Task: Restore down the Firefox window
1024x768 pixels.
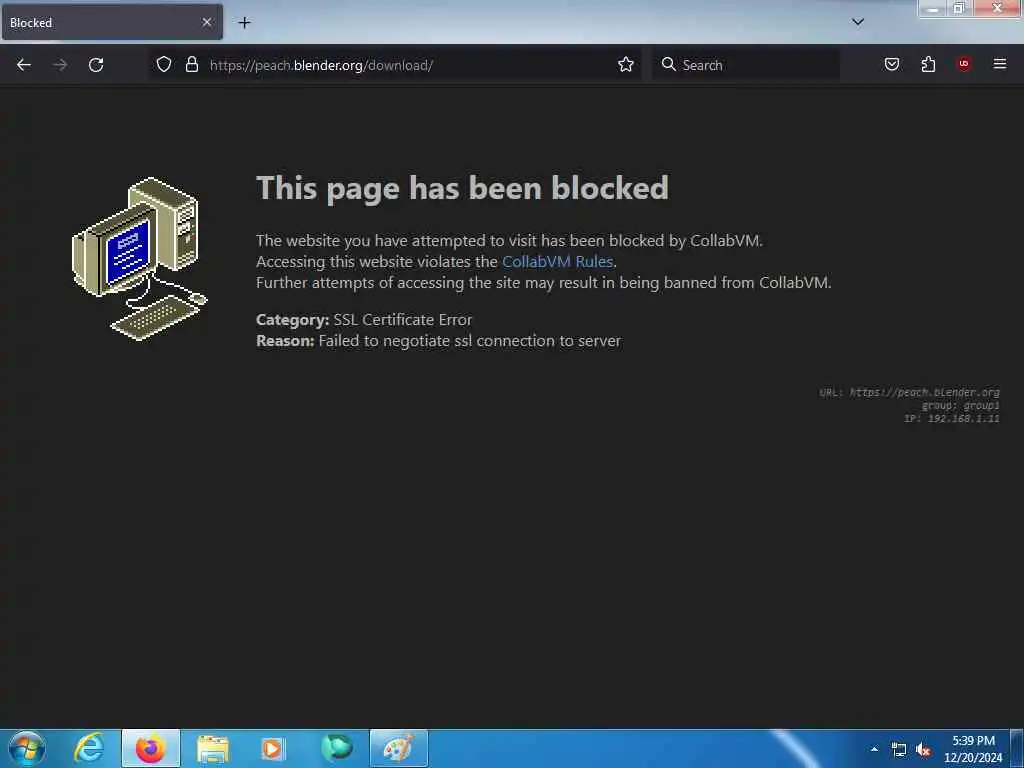Action: tap(959, 8)
